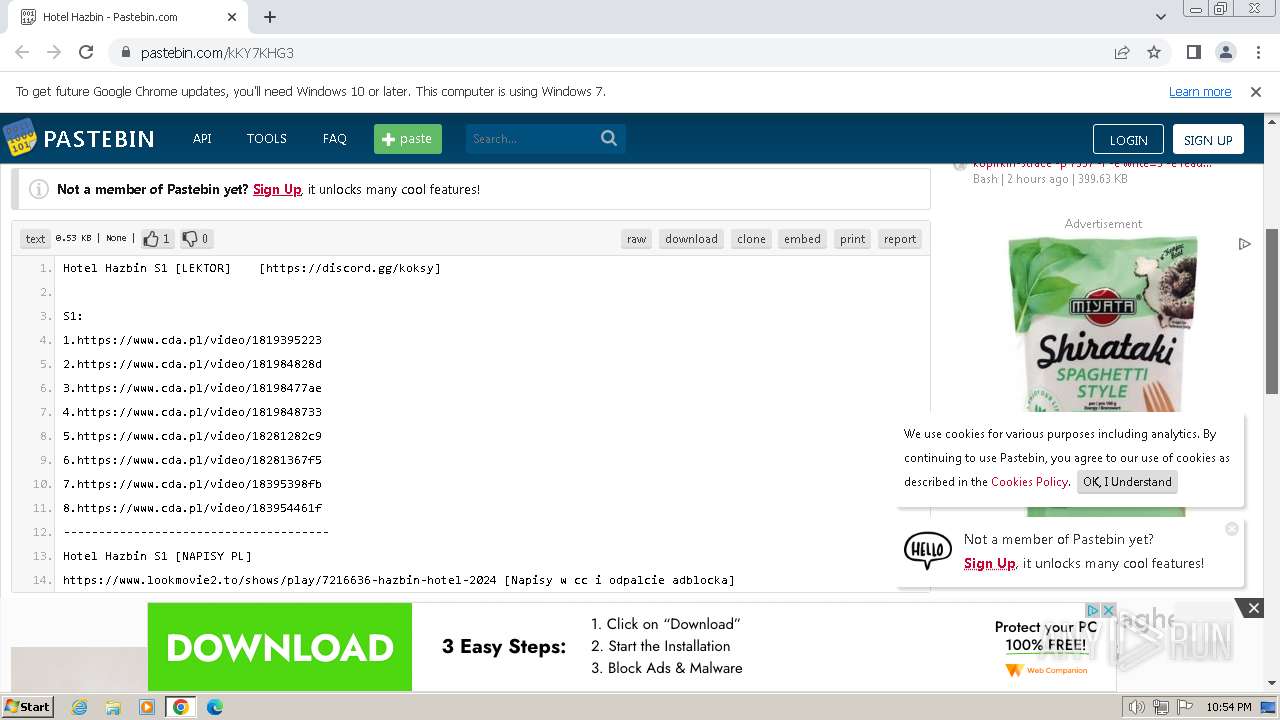Click the taskbar clock 10:54 PM
Viewport: 1280px width, 720px height.
[x=1229, y=707]
